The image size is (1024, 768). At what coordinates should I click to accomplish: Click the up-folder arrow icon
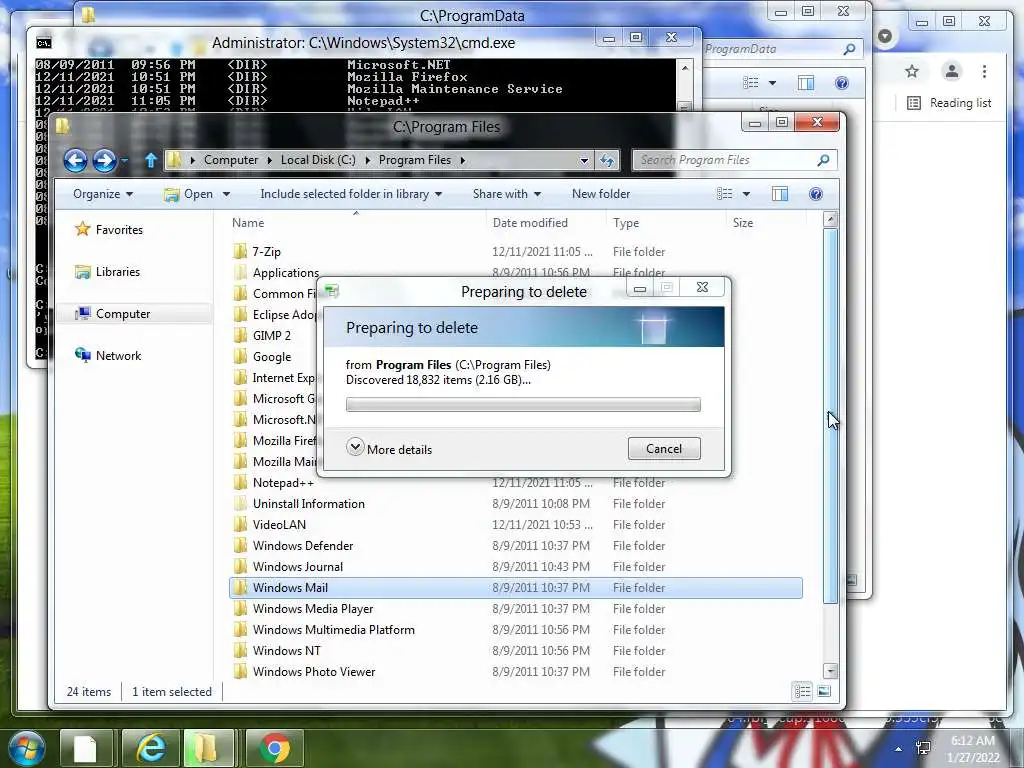pos(151,160)
